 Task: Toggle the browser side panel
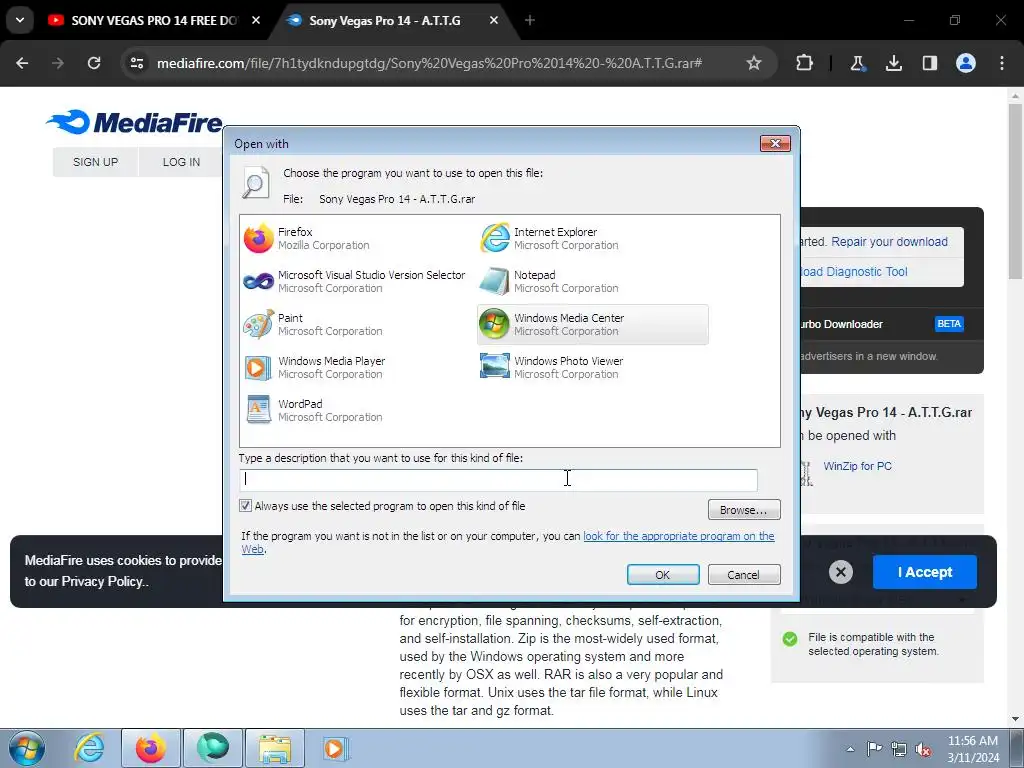point(929,63)
